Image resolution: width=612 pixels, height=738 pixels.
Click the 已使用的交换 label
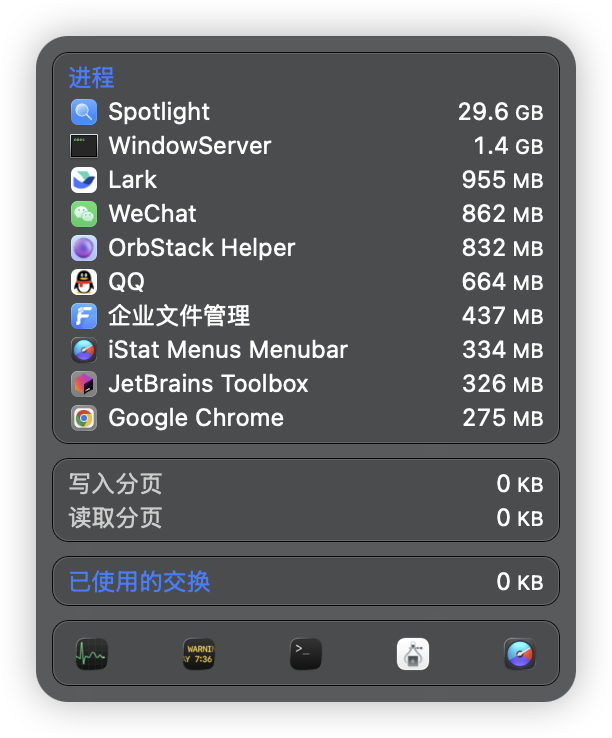(139, 581)
